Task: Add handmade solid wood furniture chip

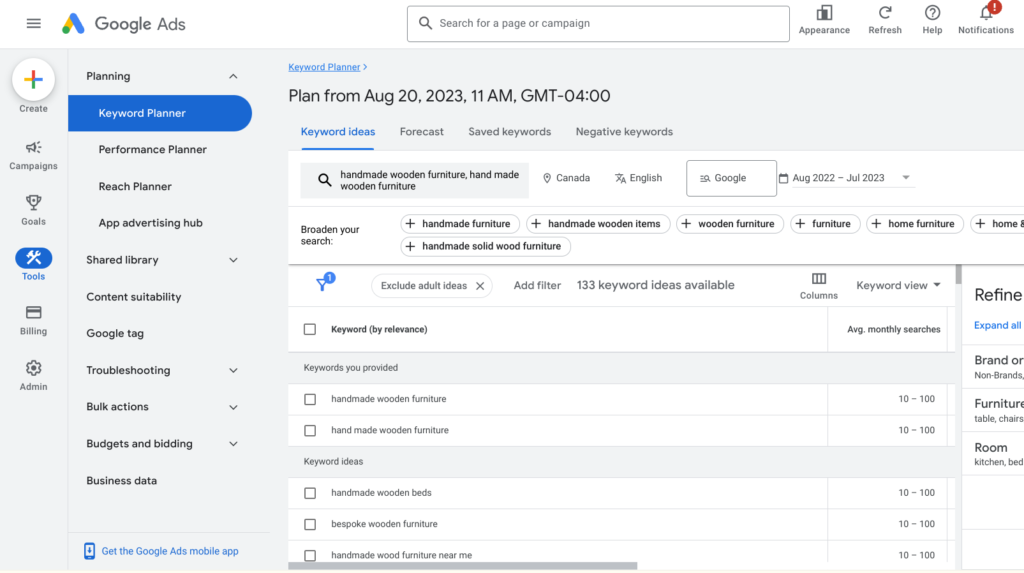Action: [485, 246]
